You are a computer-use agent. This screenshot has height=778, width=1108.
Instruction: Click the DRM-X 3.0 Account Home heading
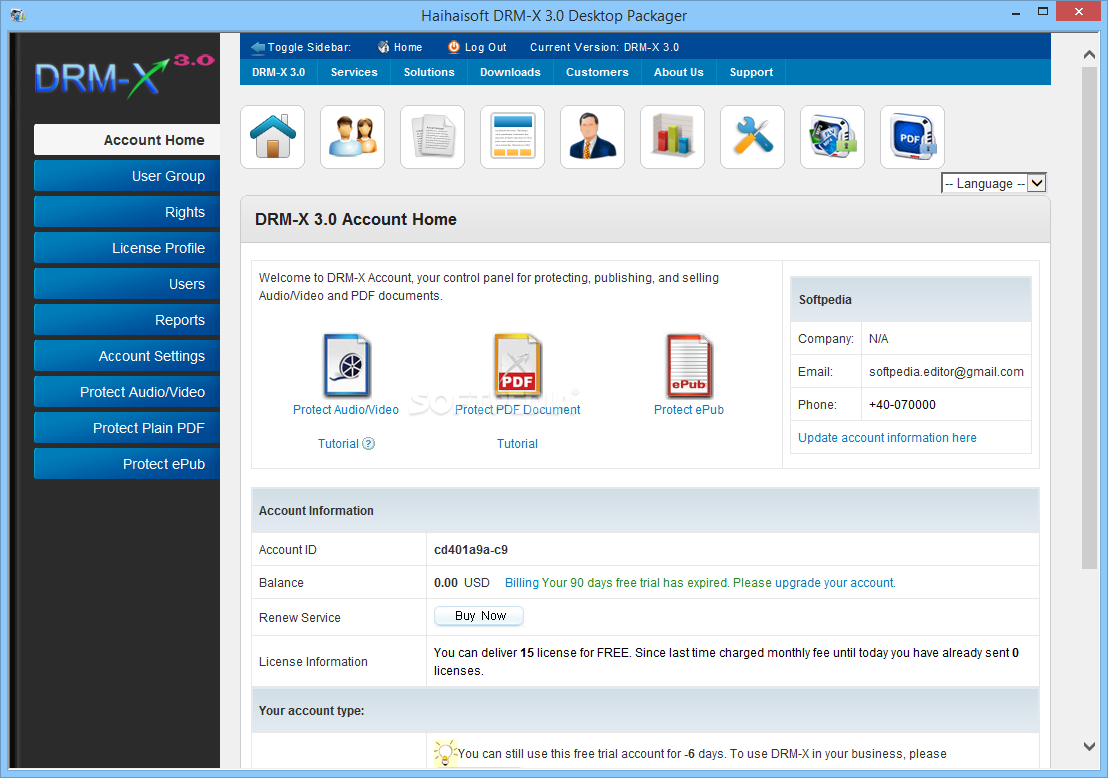pos(355,220)
